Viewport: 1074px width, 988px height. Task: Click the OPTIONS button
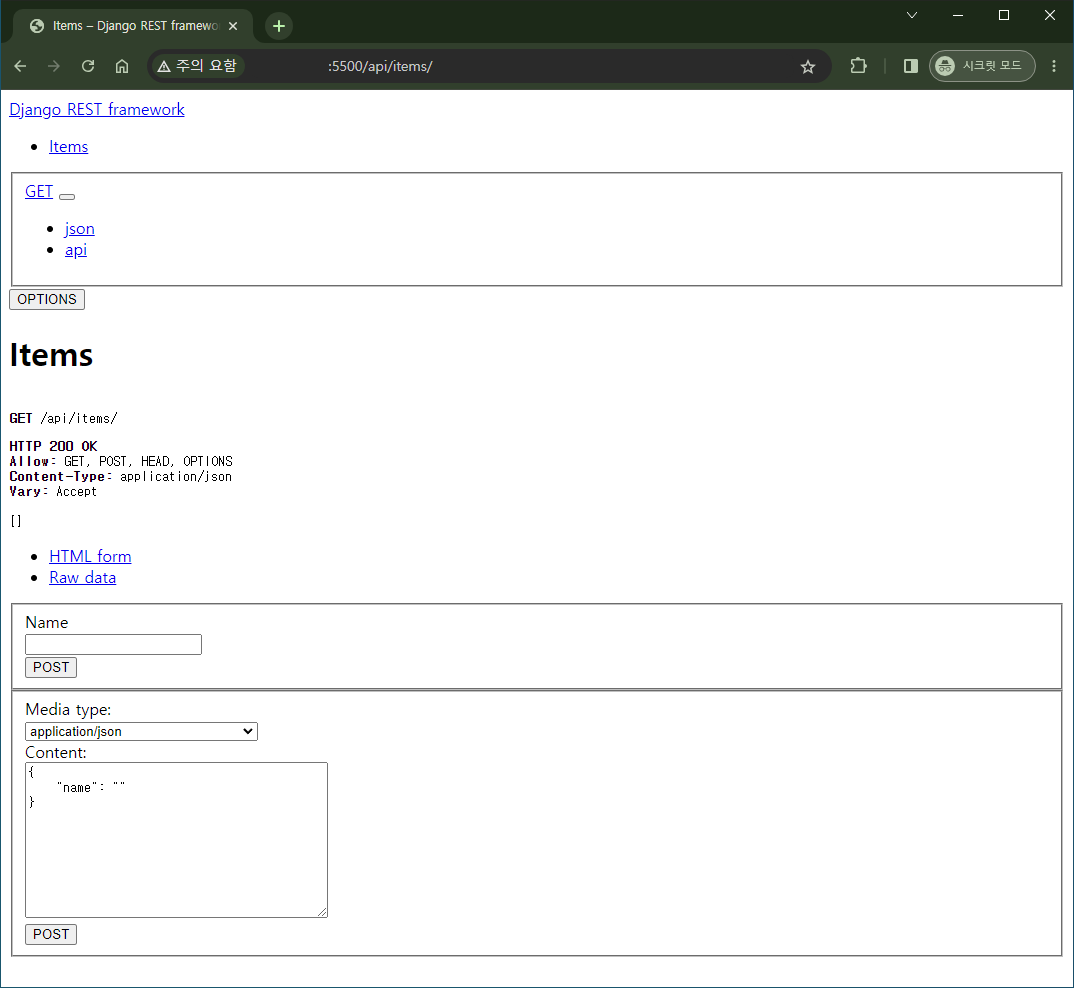click(x=47, y=299)
